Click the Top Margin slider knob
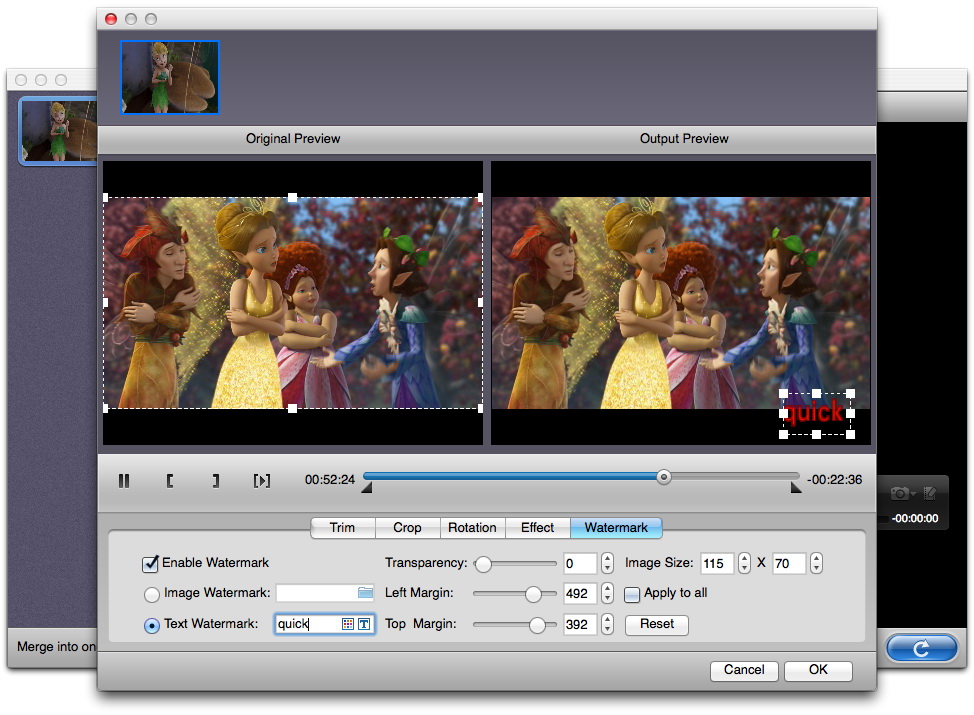974x715 pixels. coord(537,625)
